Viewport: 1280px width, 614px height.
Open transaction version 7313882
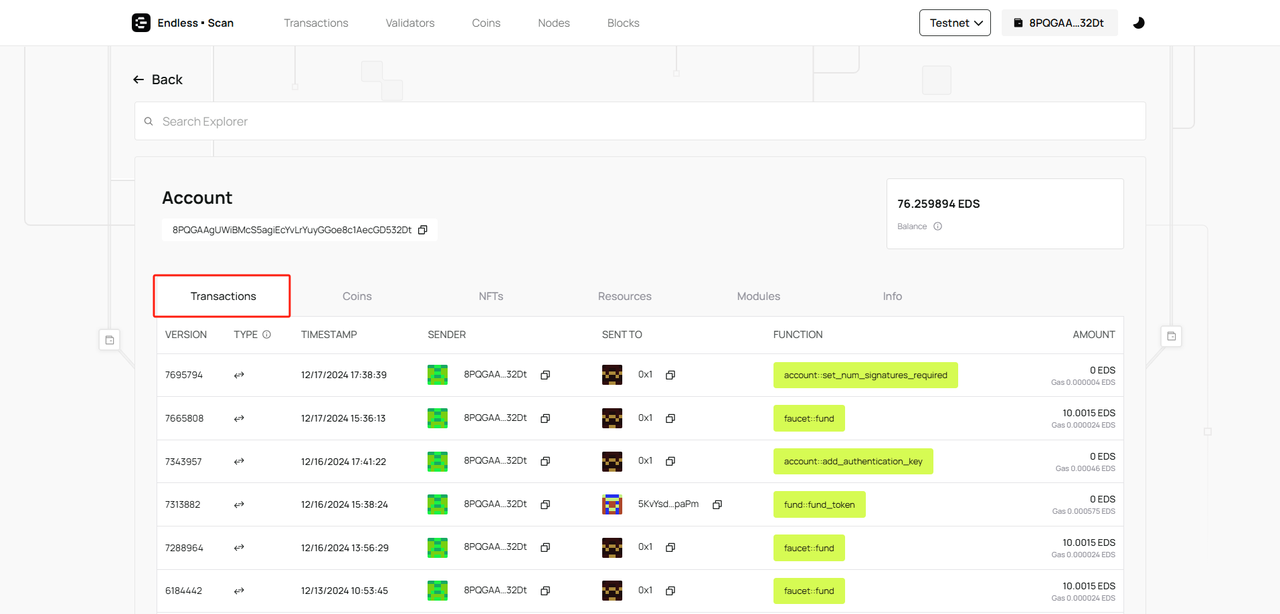point(183,505)
